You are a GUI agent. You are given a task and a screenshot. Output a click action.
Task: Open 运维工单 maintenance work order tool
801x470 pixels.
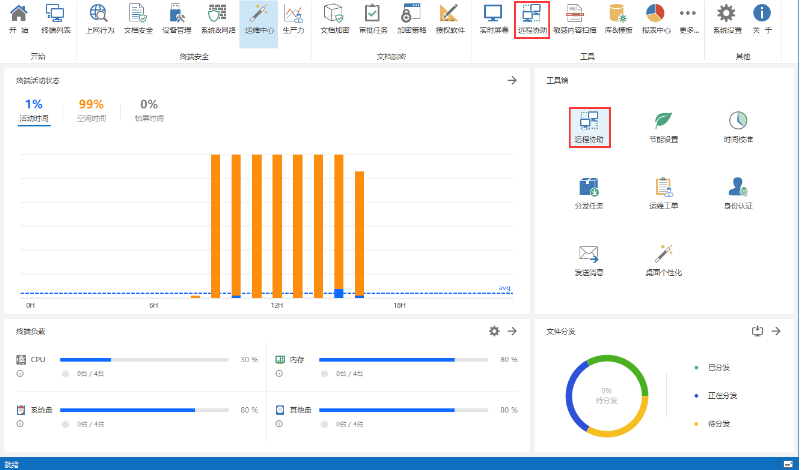(x=664, y=194)
